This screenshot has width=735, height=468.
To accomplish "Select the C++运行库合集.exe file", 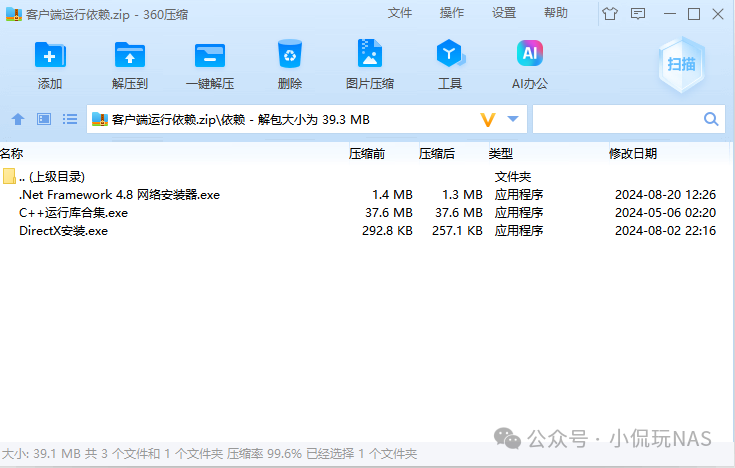I will pyautogui.click(x=73, y=213).
